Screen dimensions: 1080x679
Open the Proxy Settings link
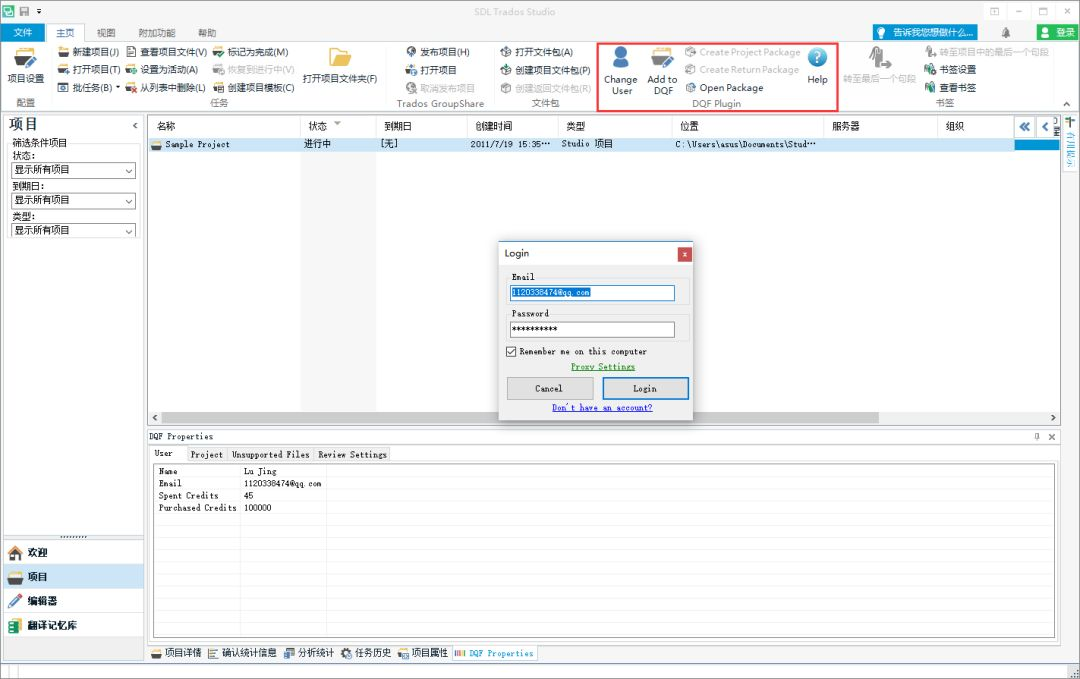(x=603, y=367)
